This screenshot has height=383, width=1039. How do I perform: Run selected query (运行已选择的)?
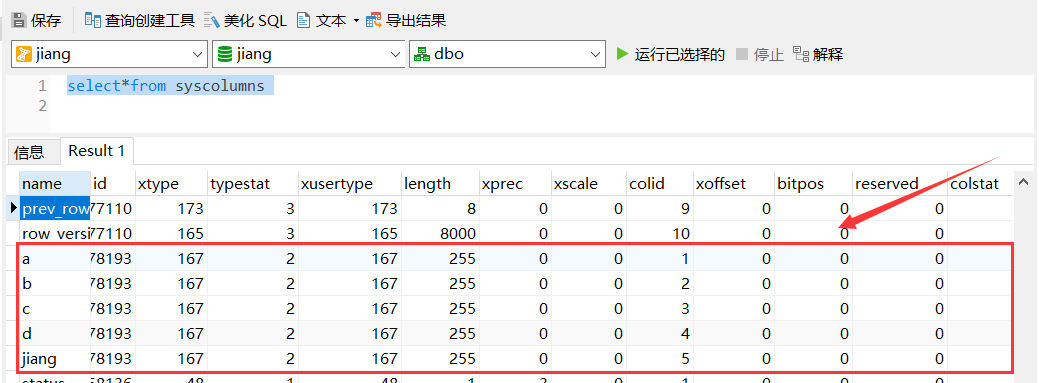click(x=671, y=54)
